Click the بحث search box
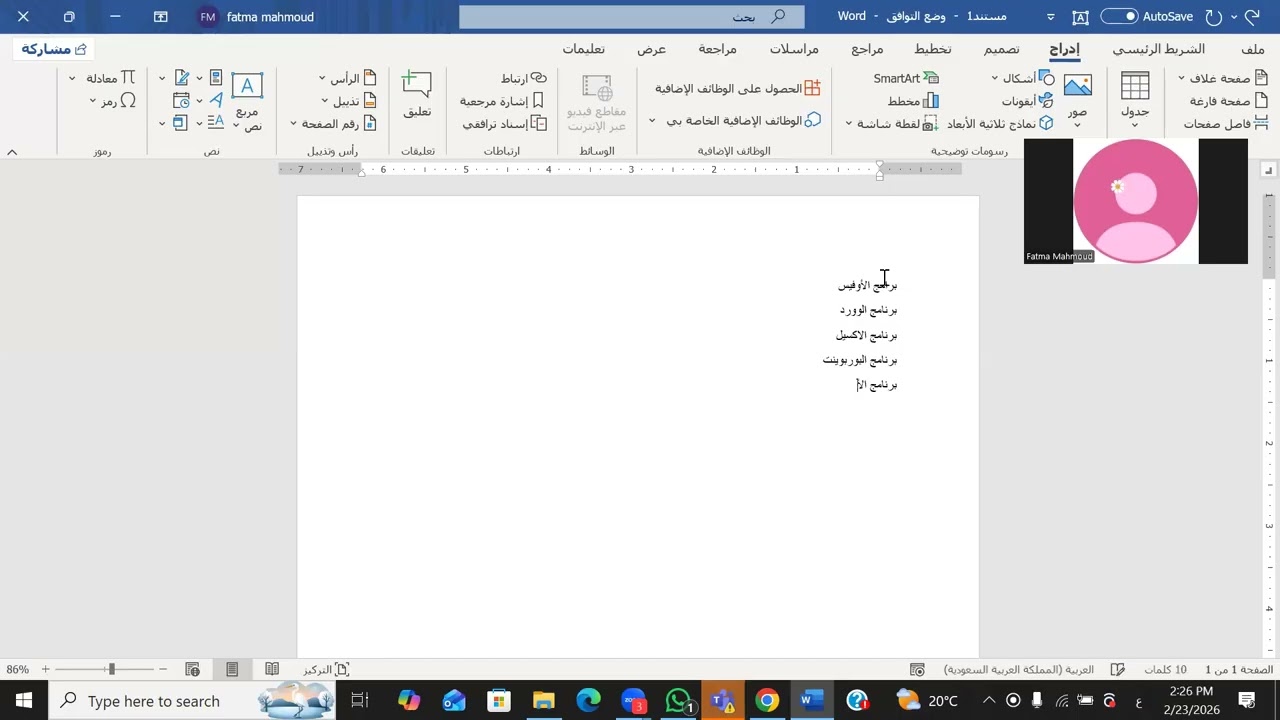Viewport: 1280px width, 720px height. [632, 17]
